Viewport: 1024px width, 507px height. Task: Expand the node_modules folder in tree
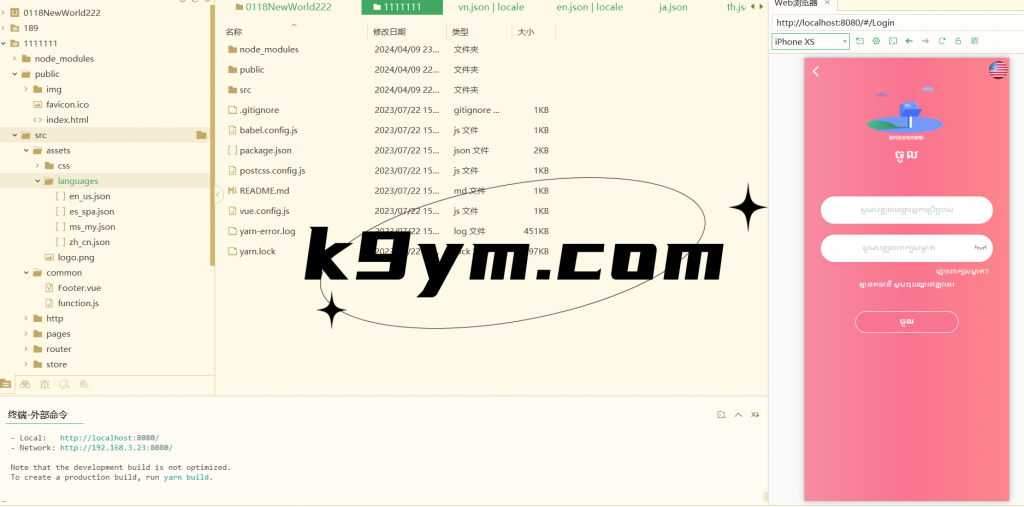tap(14, 59)
